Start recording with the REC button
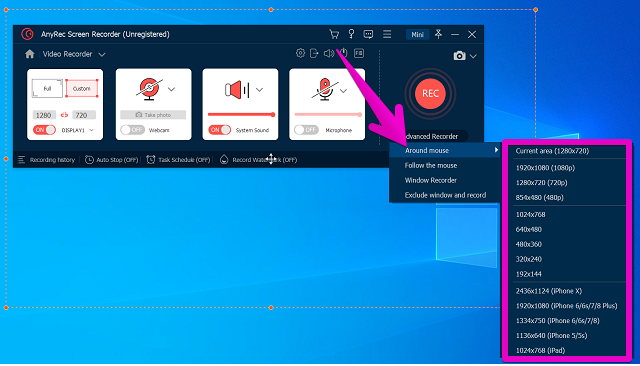 click(430, 93)
